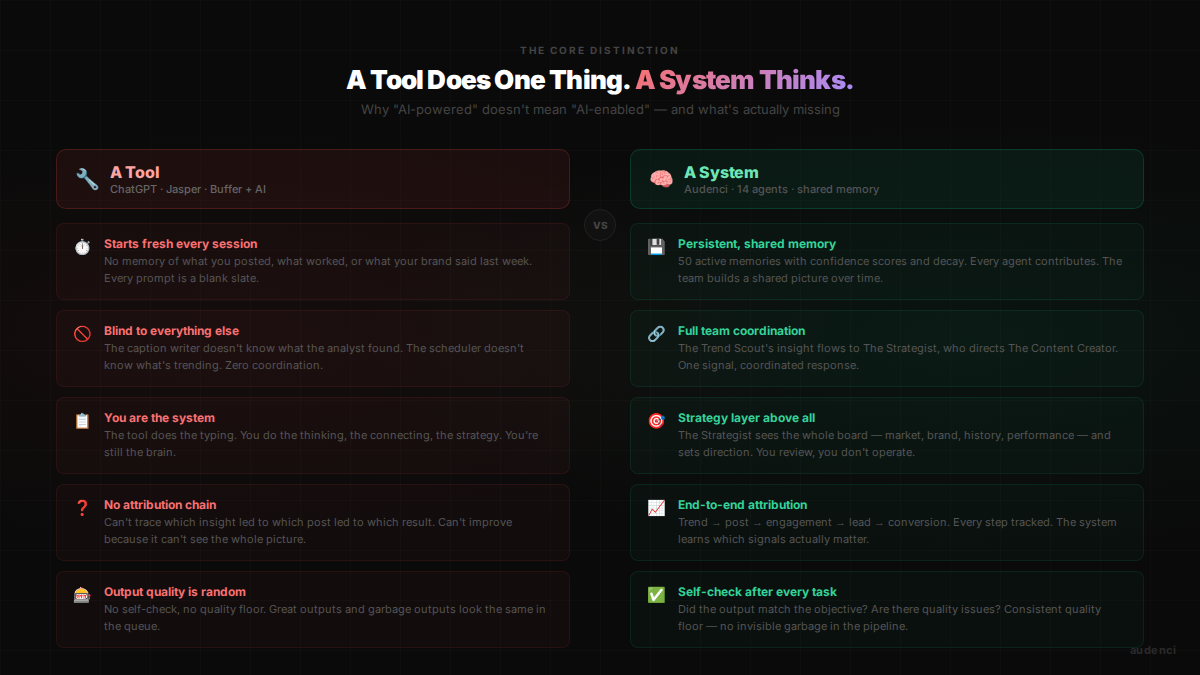Click the bullseye target strategy icon

point(656,421)
